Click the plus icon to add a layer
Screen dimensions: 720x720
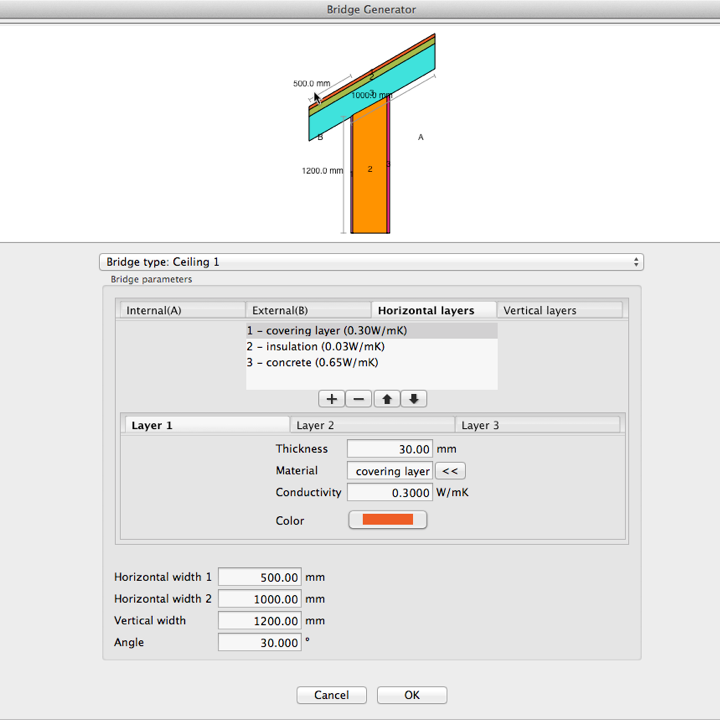click(x=332, y=399)
